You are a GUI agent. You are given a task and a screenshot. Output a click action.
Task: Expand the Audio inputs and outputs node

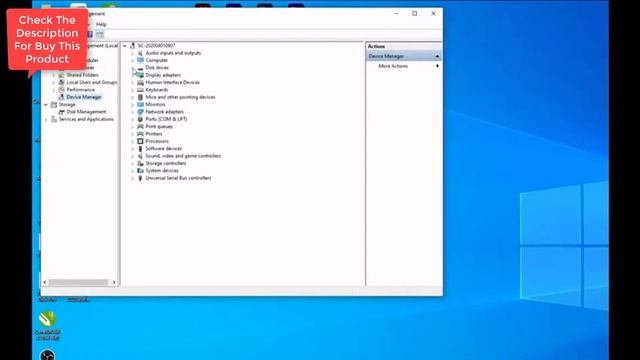(133, 53)
